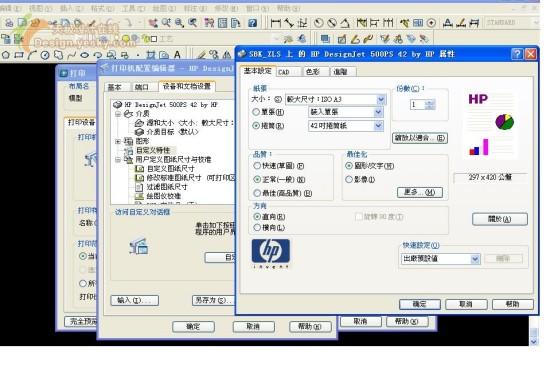Select the 捲筒(R) radio button
Image resolution: width=550 pixels, height=385 pixels.
pyautogui.click(x=256, y=126)
